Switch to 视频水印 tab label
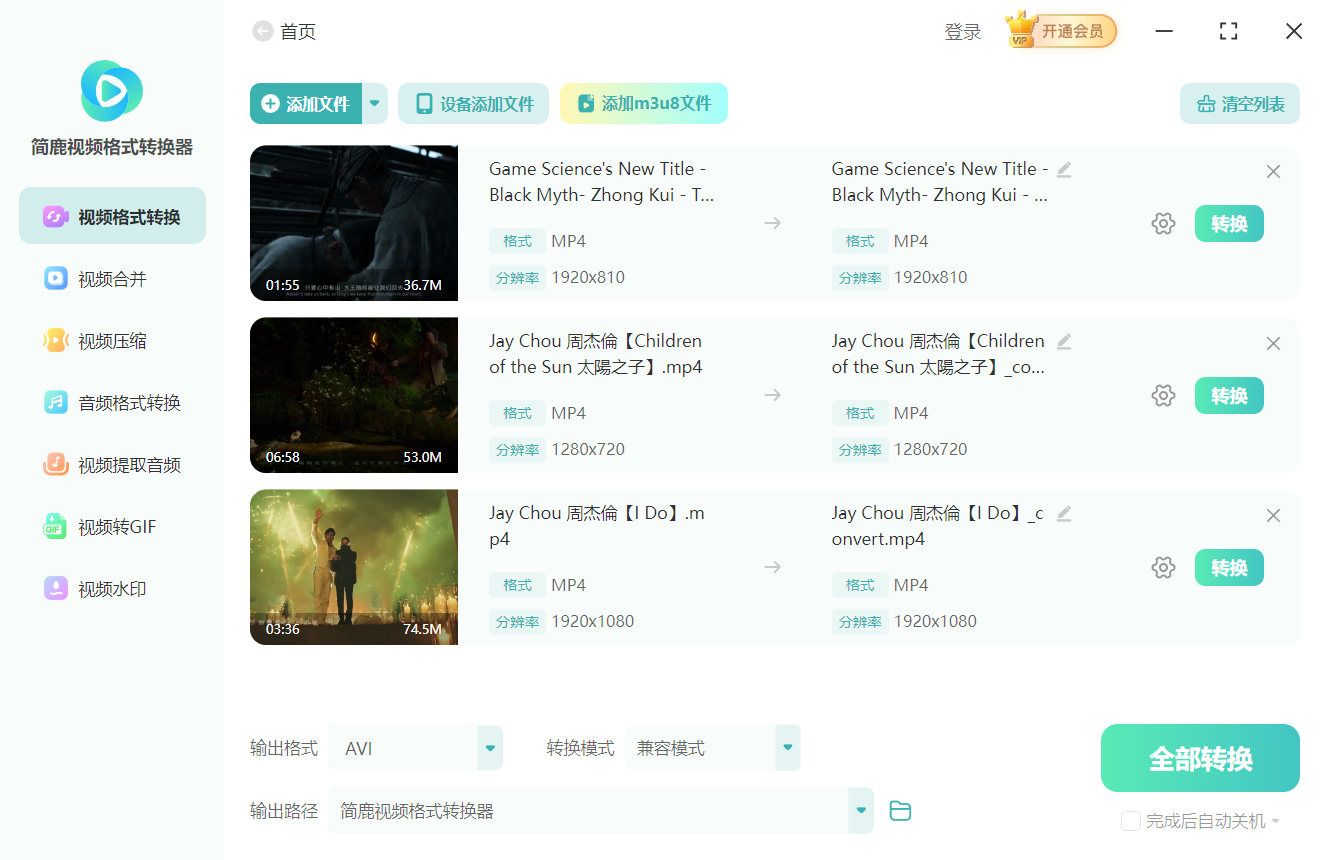The height and width of the screenshot is (860, 1326). 113,589
